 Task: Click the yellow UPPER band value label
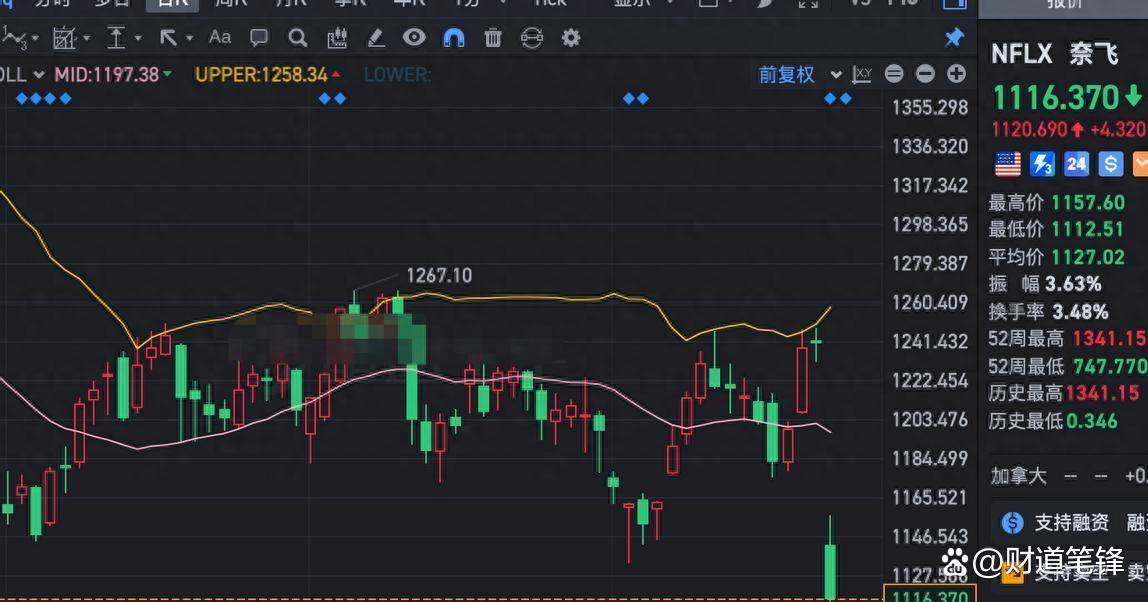click(261, 74)
